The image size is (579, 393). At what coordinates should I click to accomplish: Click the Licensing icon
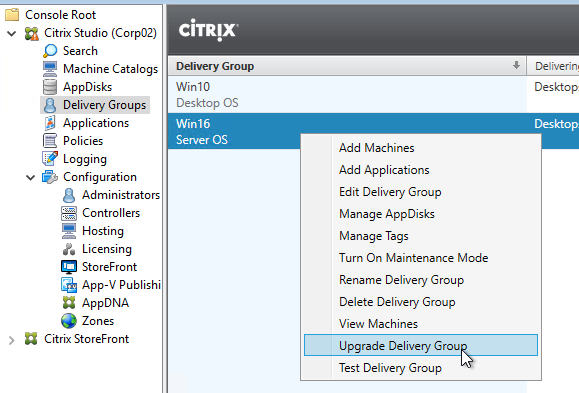tap(69, 249)
